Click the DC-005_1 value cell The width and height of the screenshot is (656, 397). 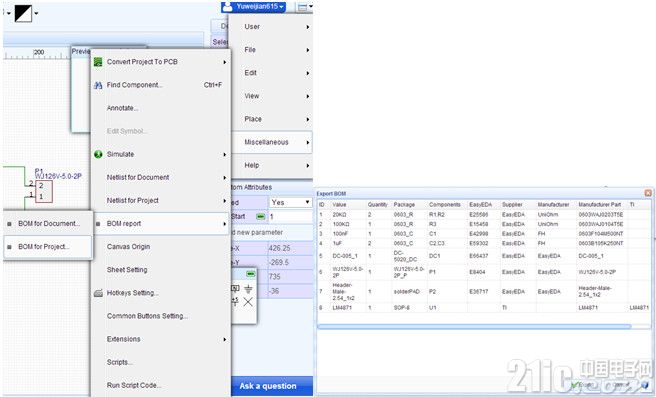click(x=345, y=256)
